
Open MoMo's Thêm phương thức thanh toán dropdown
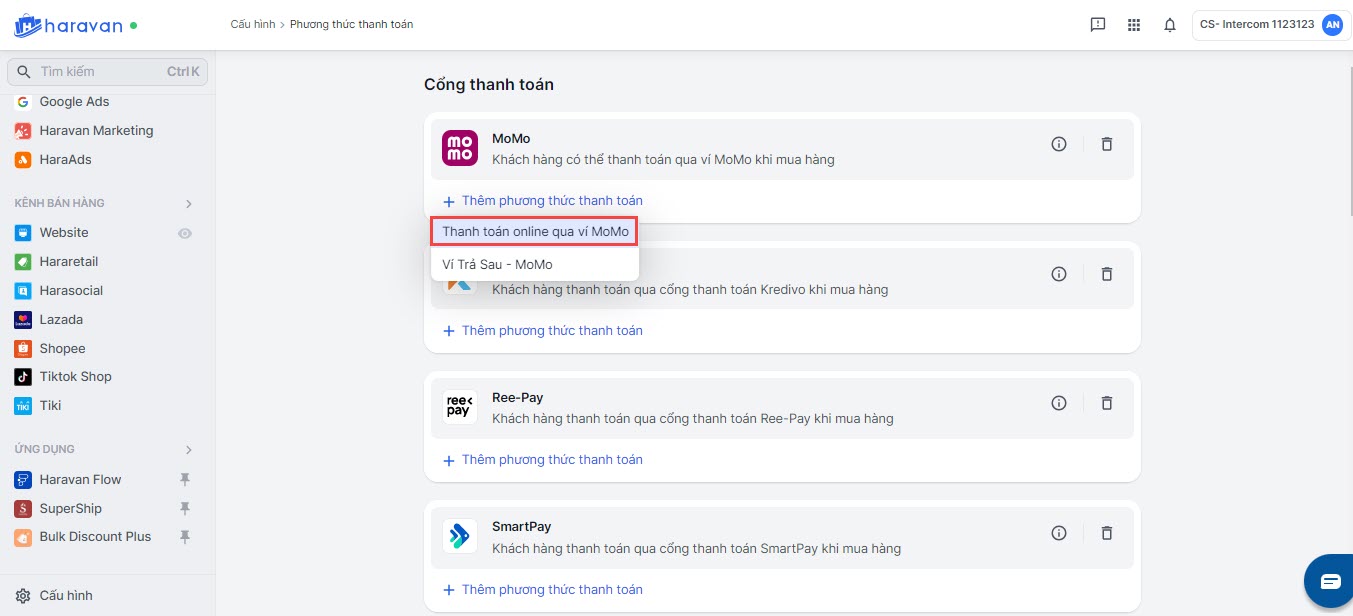point(543,201)
